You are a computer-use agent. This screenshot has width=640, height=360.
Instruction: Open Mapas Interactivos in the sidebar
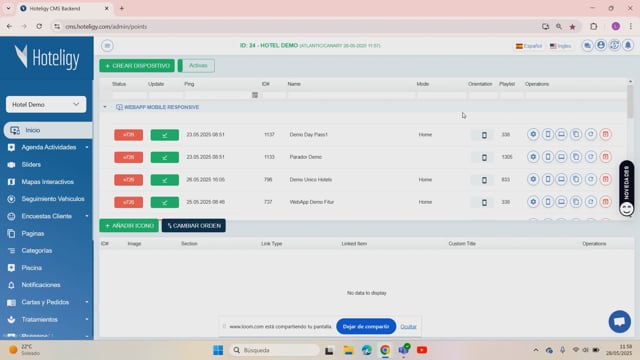(47, 182)
